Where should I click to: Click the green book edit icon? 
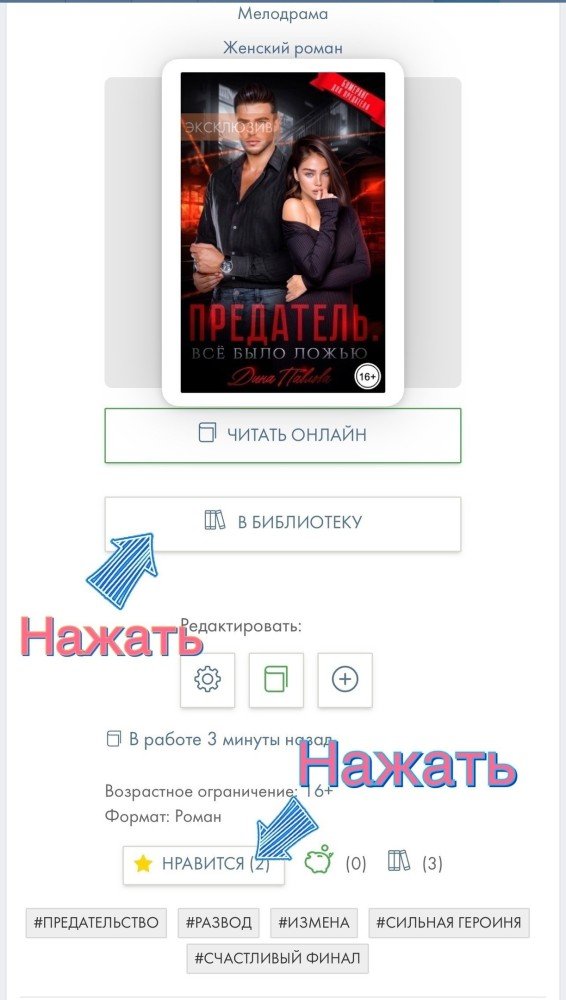(276, 680)
